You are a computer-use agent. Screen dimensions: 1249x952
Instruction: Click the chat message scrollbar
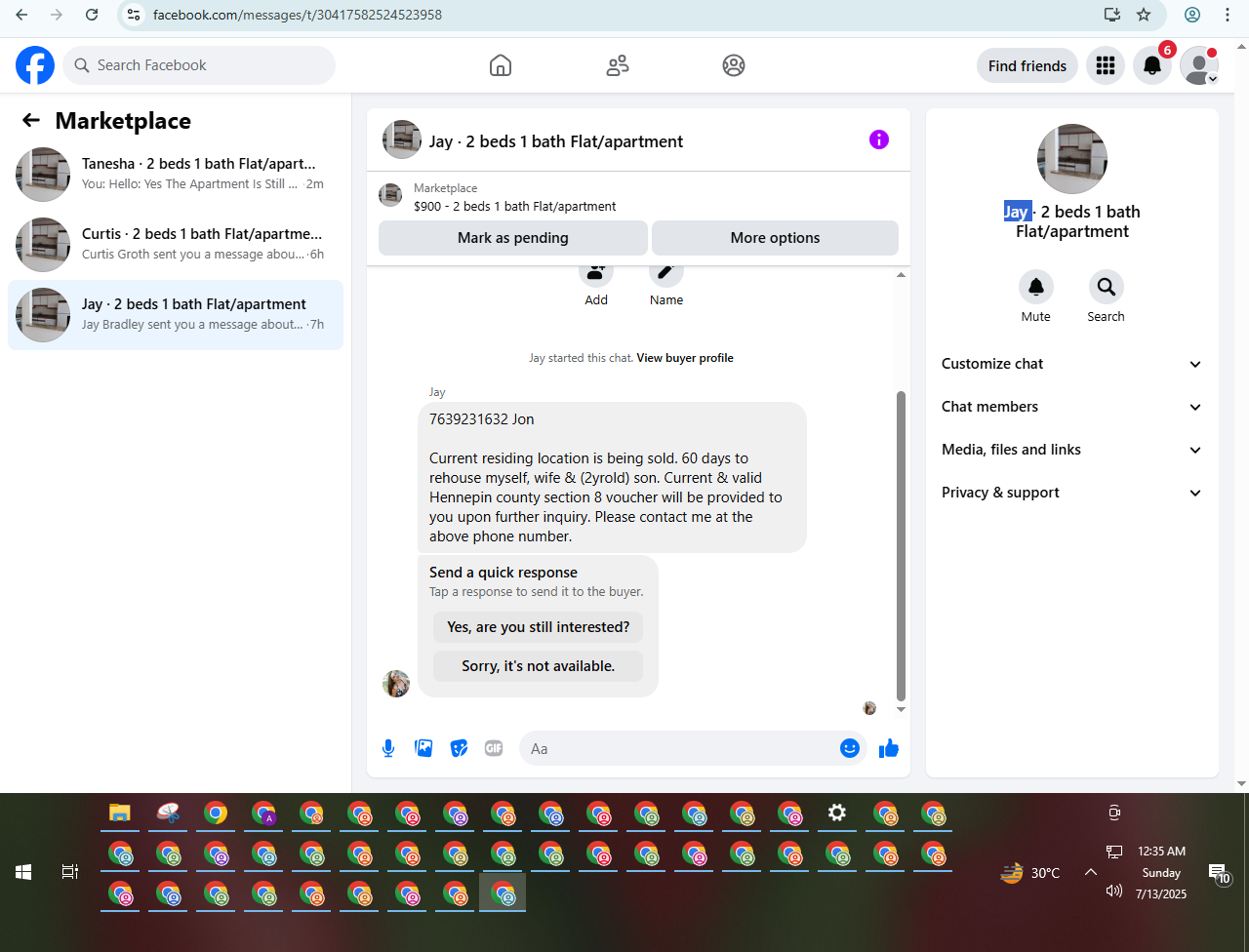point(901,546)
